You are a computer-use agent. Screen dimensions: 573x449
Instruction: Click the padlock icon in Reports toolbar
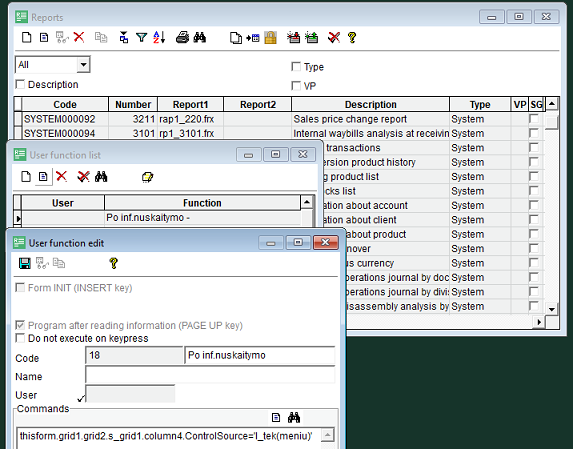[270, 37]
